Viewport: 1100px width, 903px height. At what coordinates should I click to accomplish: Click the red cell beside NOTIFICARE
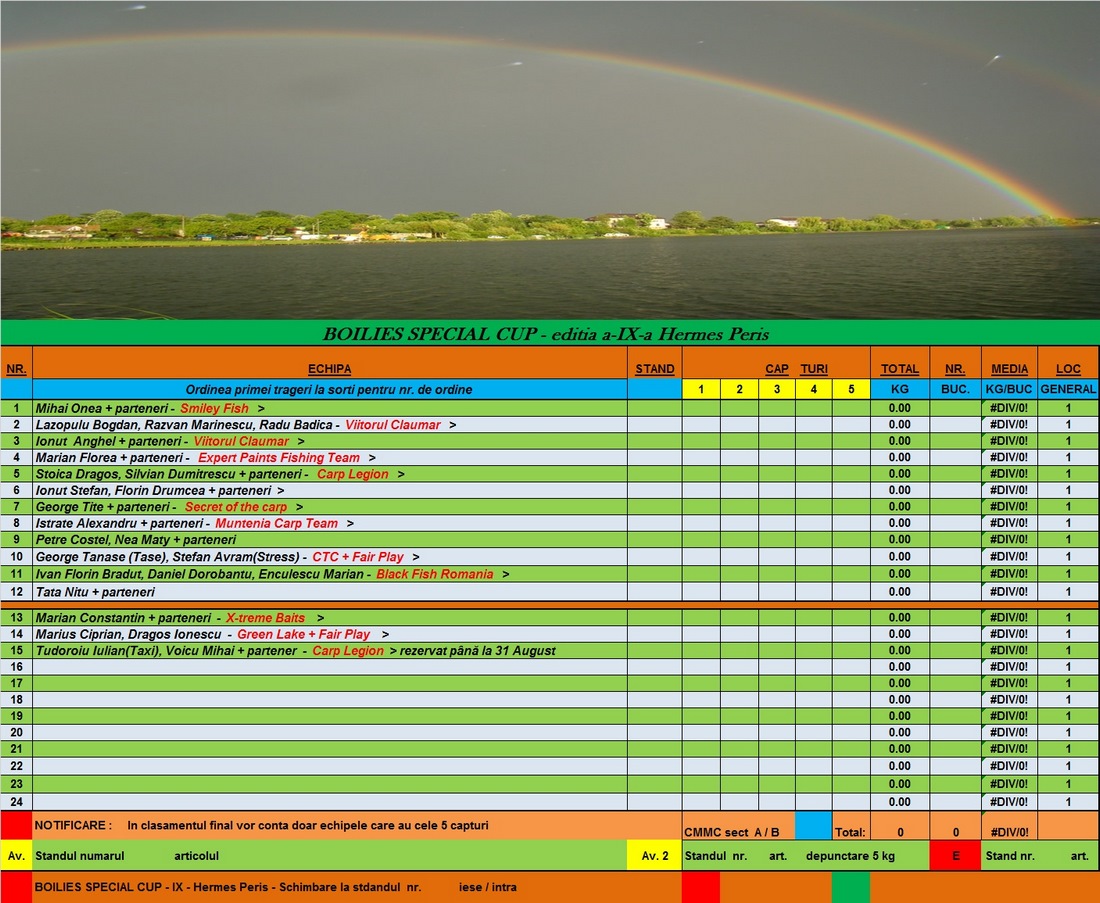16,826
